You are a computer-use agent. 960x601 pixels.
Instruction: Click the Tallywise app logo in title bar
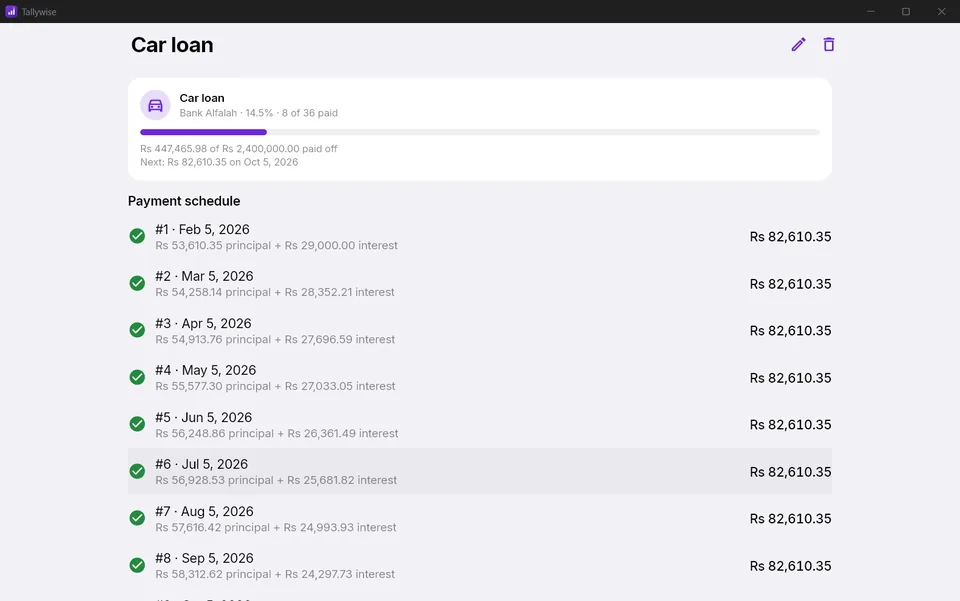tap(11, 12)
